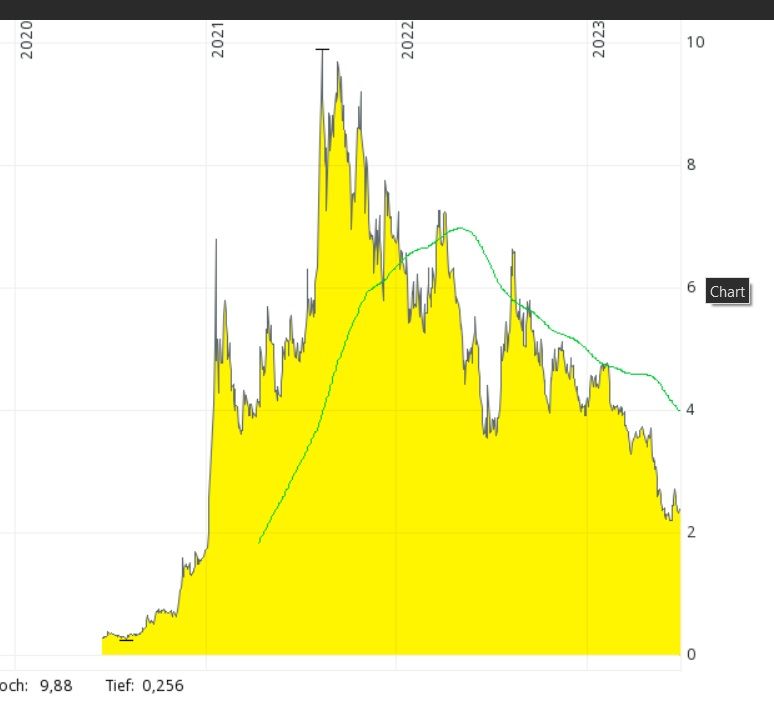Click the low marker near the chart start
Image resolution: width=774 pixels, height=707 pixels.
126,640
